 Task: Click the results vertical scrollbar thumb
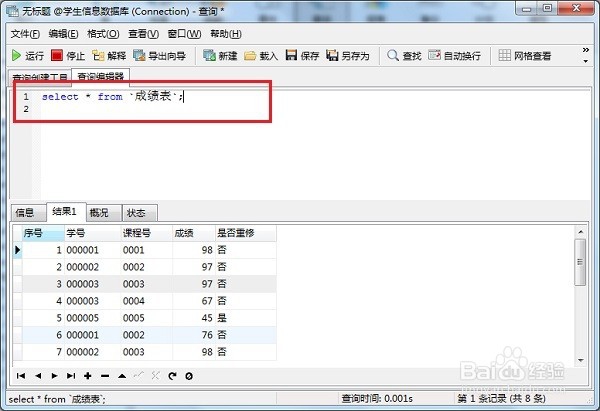tap(580, 262)
